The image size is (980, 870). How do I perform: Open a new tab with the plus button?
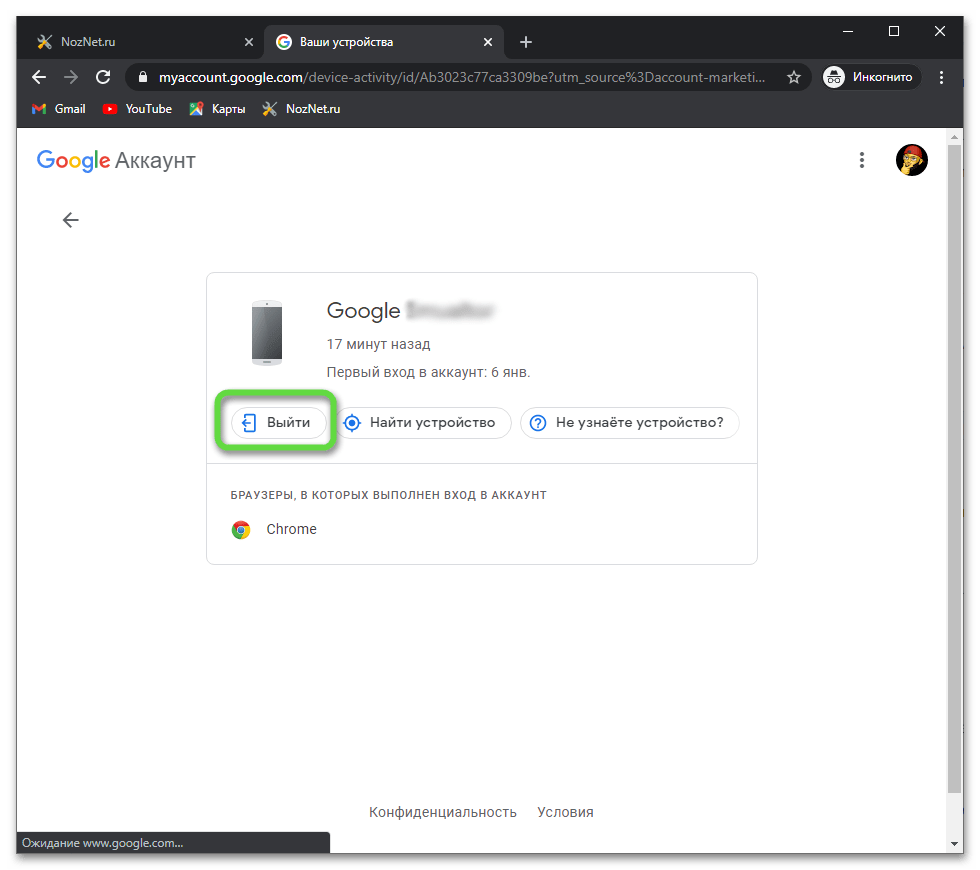(526, 42)
